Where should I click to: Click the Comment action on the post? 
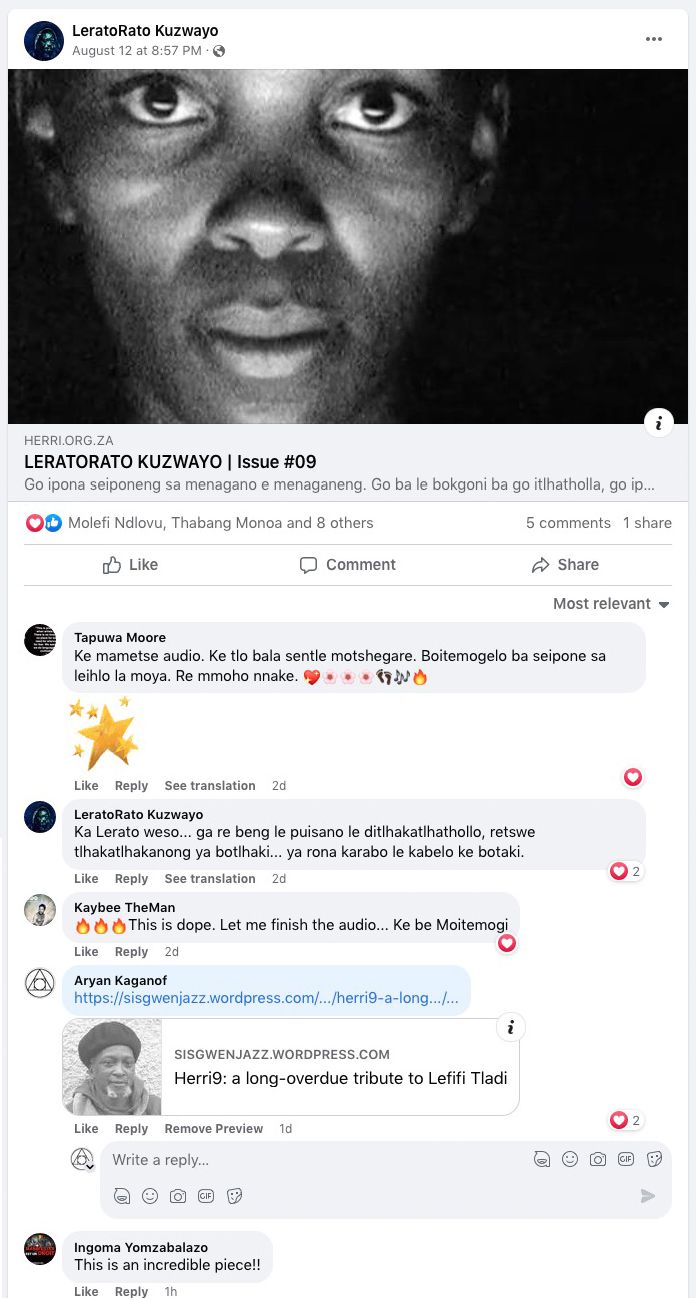coord(348,565)
